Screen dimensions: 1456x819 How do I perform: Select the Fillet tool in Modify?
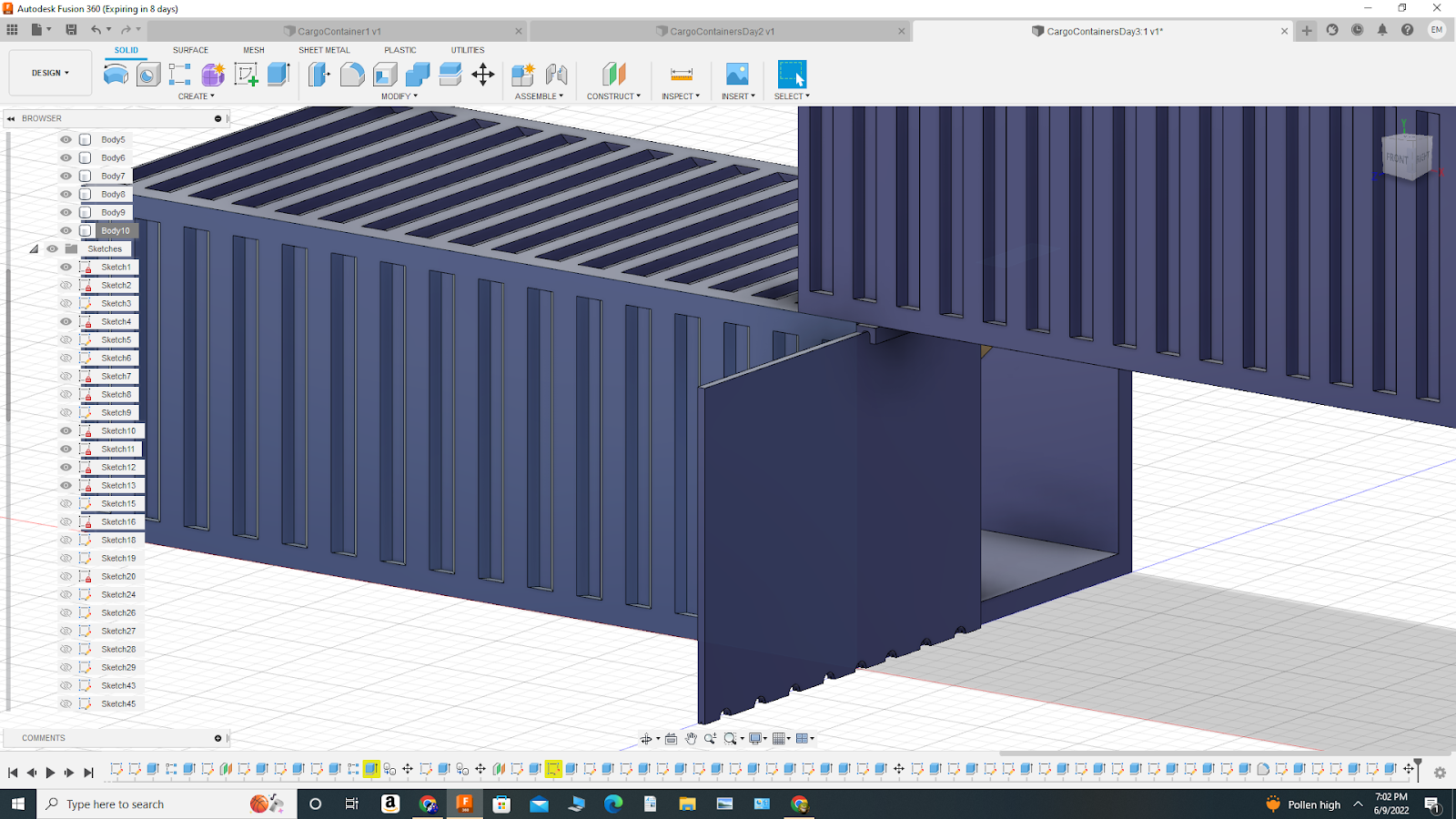point(353,75)
